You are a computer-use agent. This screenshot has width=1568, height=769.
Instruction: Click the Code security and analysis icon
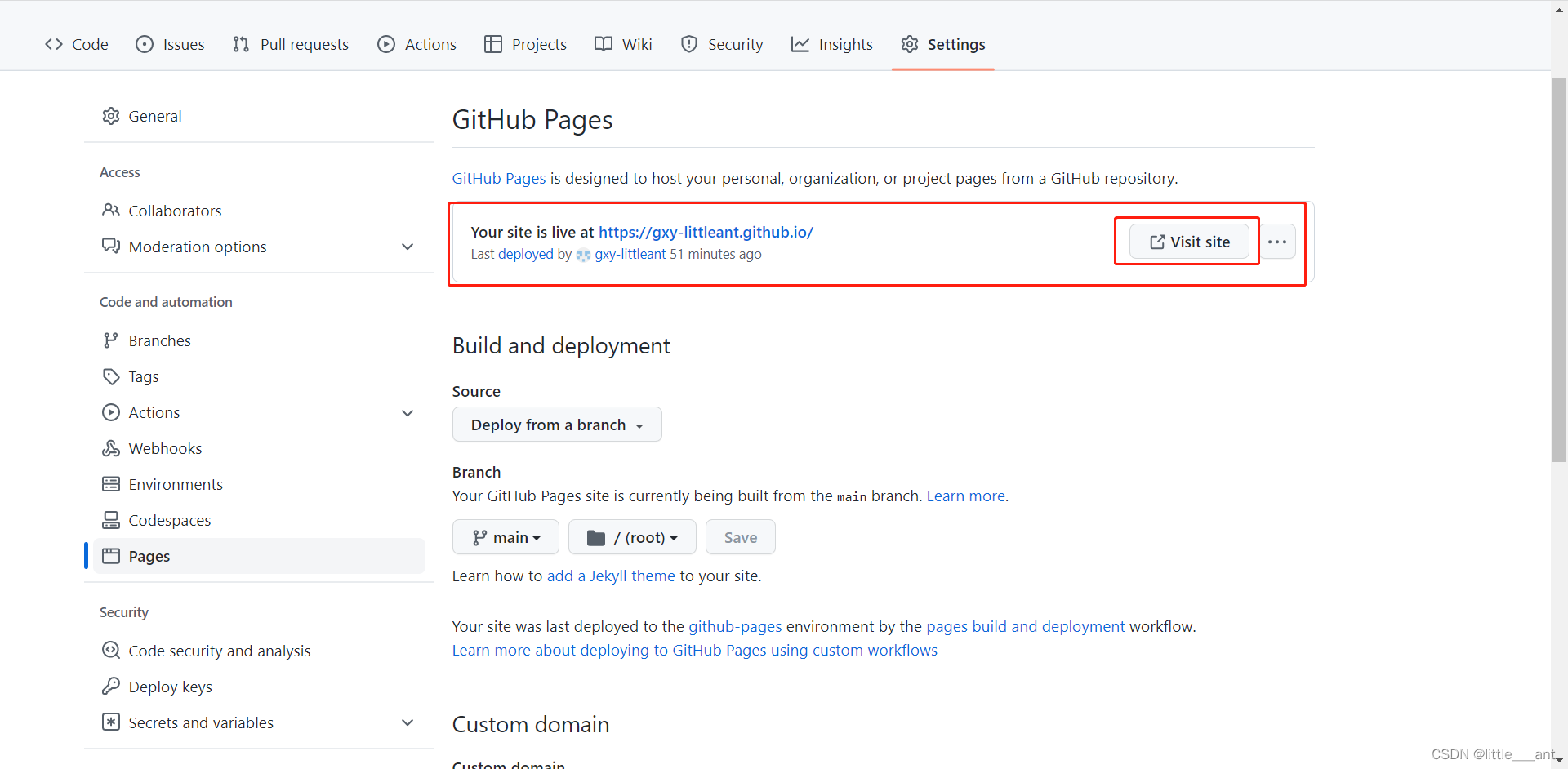(x=111, y=651)
